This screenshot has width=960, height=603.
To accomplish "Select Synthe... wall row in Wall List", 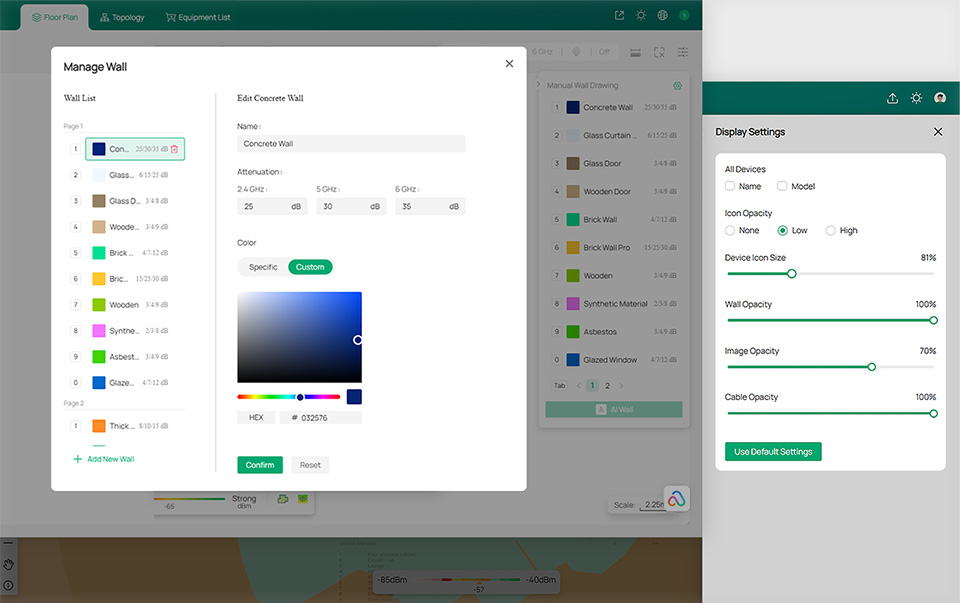I will tap(135, 331).
